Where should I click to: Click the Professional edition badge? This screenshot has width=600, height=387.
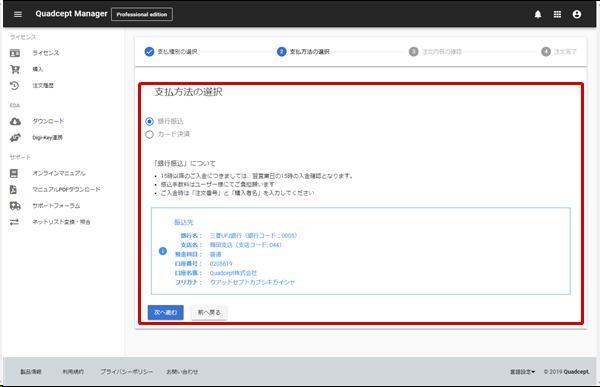[142, 14]
